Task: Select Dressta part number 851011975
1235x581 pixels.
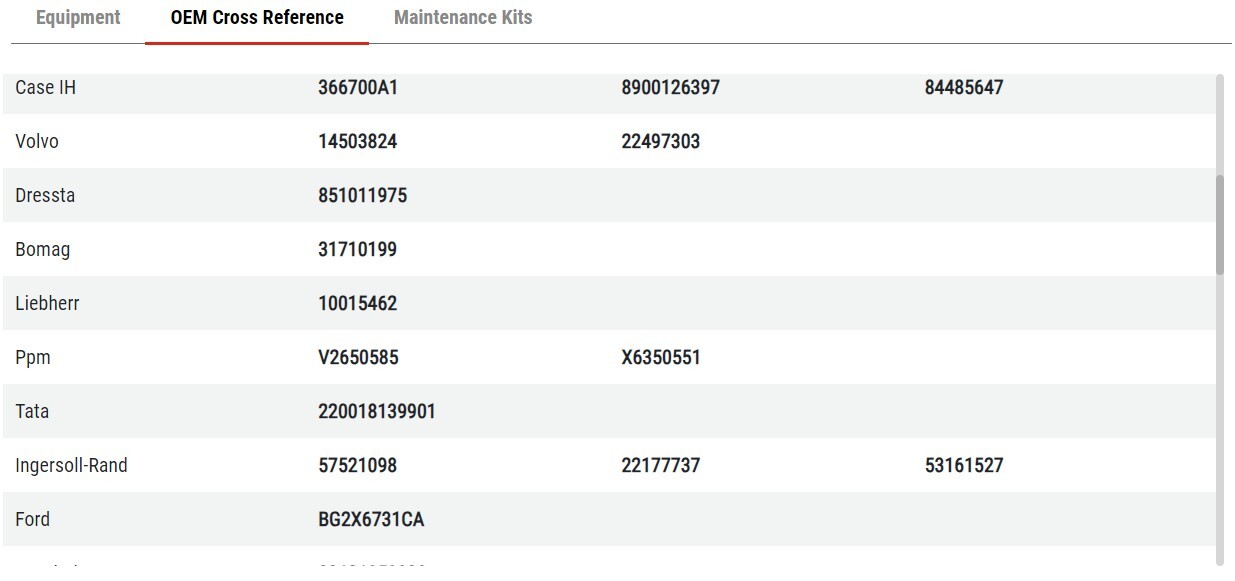Action: pyautogui.click(x=363, y=196)
